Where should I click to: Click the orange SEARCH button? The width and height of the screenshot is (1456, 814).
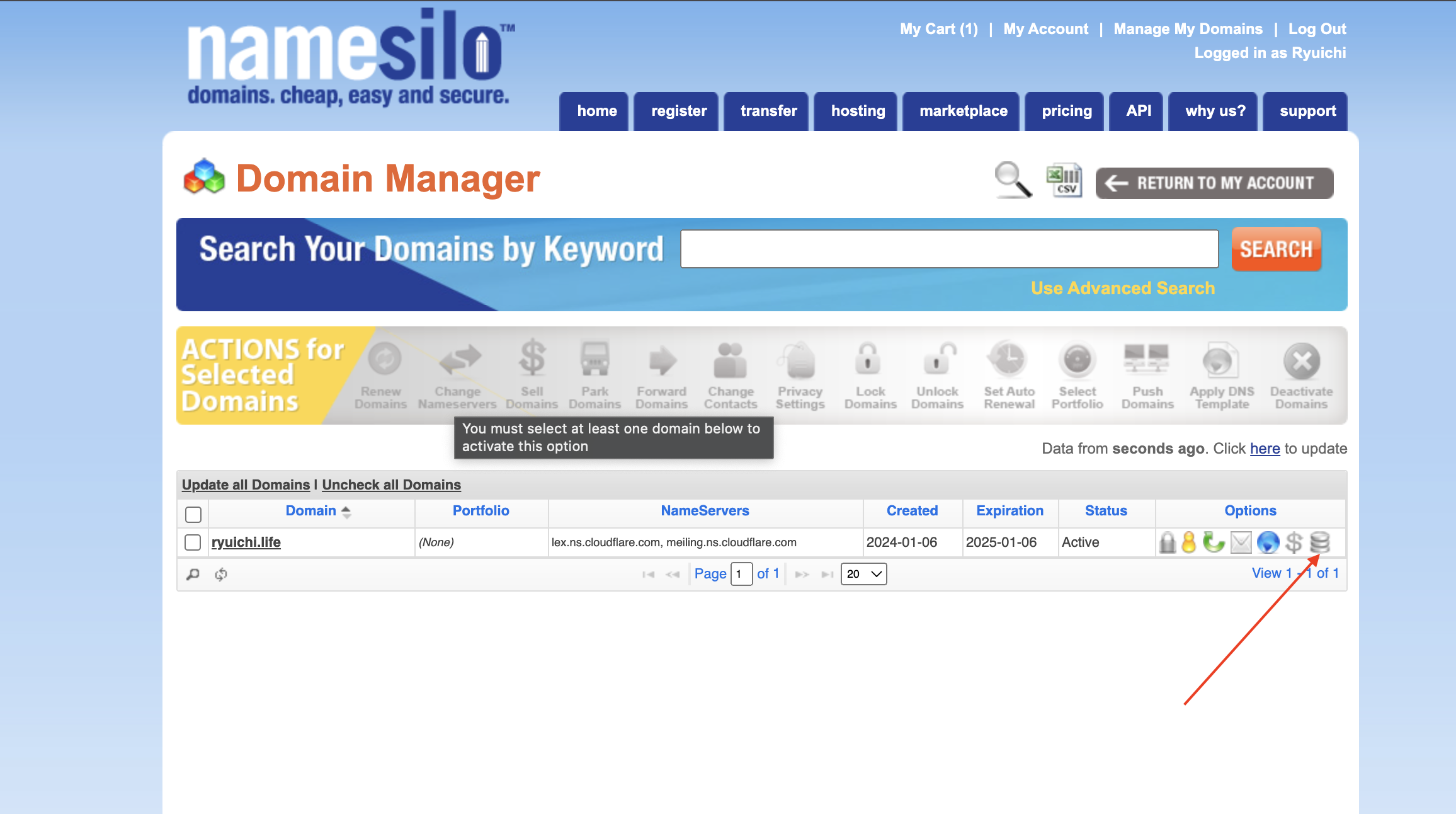coord(1276,249)
